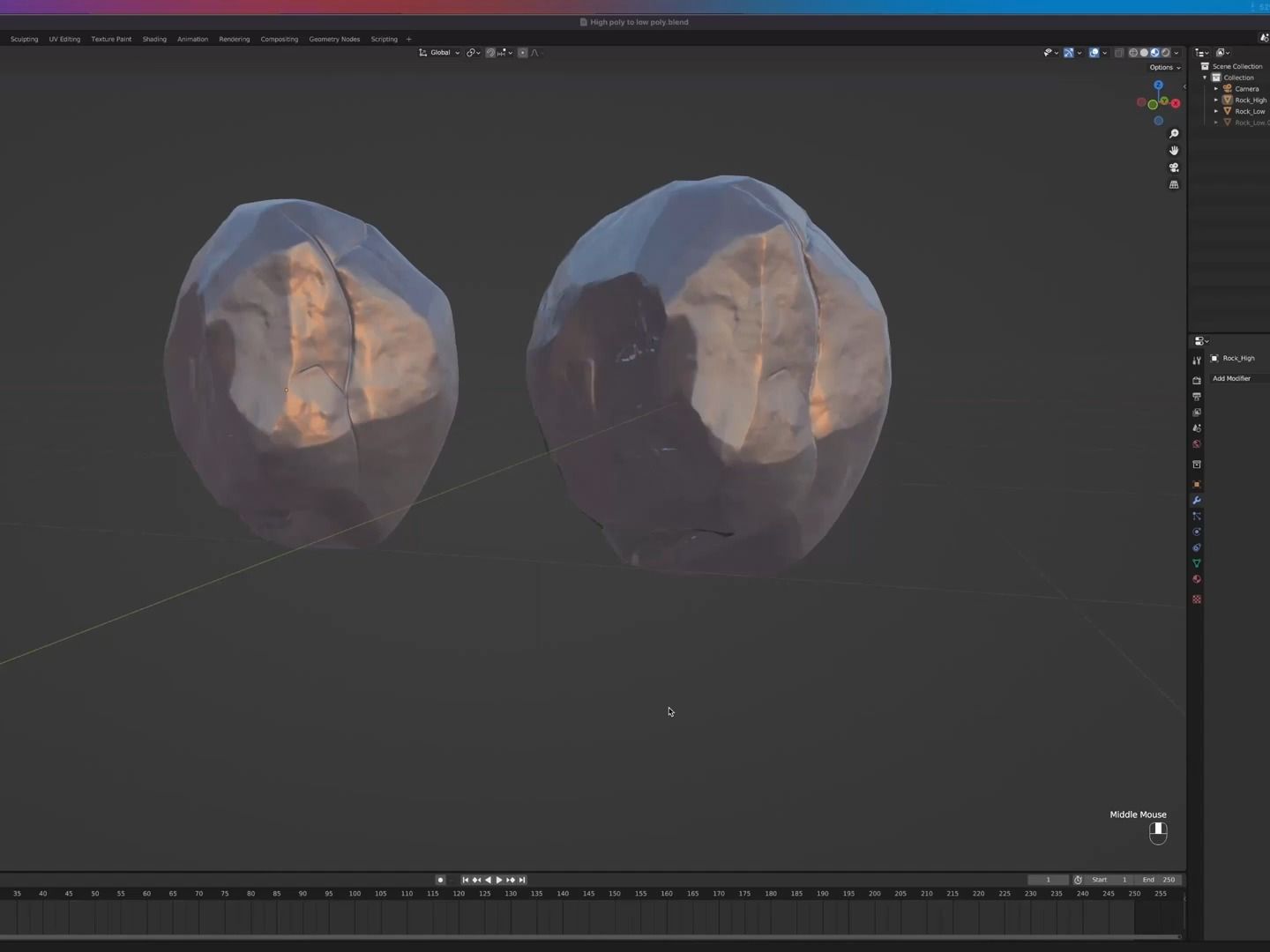Open the Render Properties tab
Image resolution: width=1270 pixels, height=952 pixels.
1197,380
